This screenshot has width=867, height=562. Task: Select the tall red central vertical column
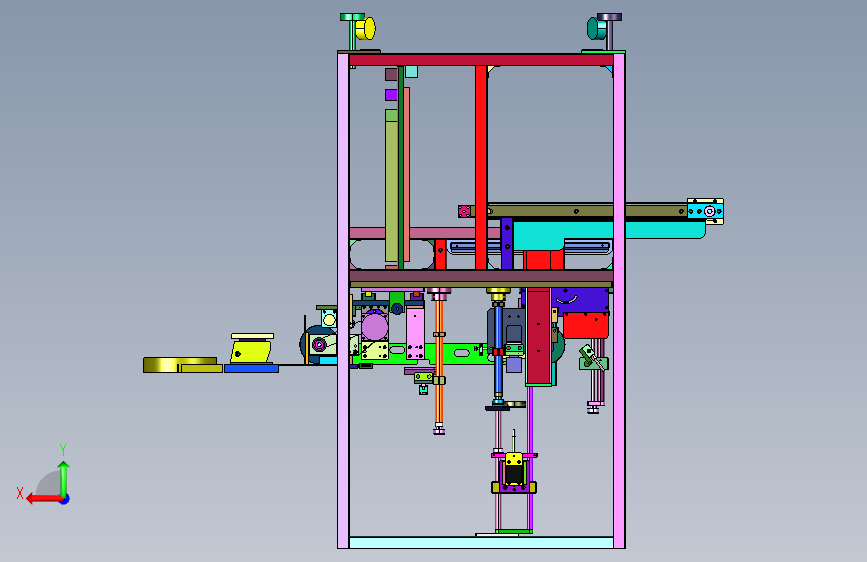coord(481,168)
